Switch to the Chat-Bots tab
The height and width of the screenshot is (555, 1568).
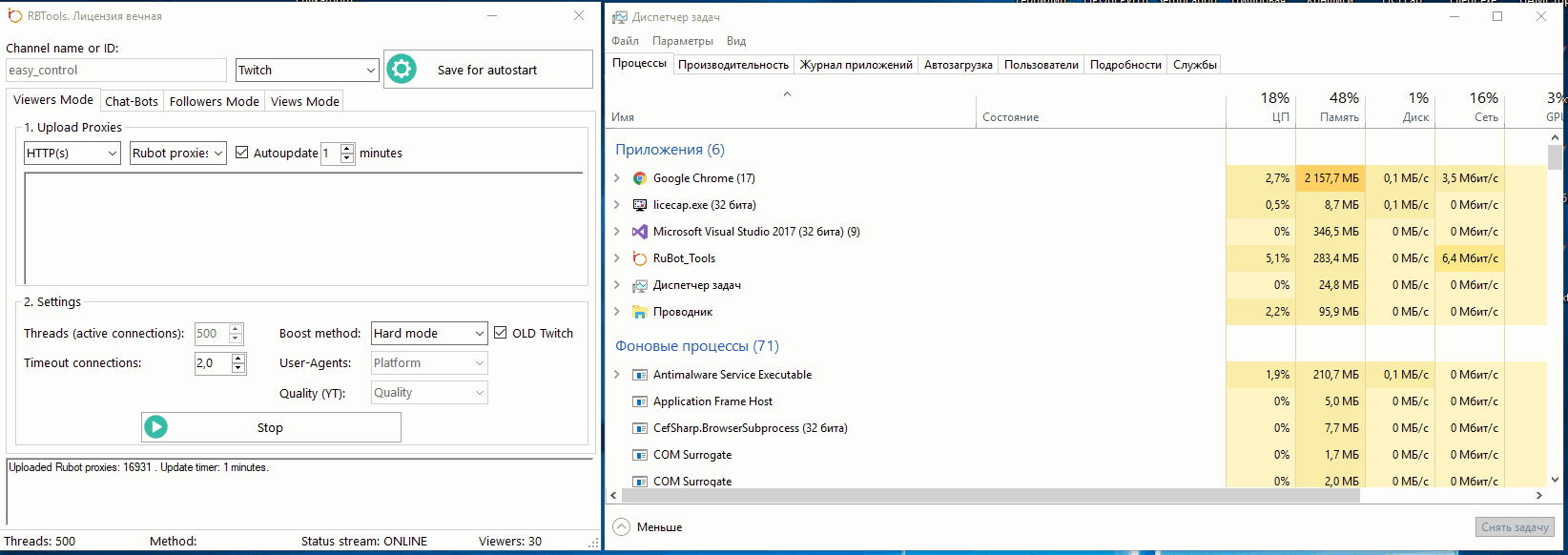(132, 101)
